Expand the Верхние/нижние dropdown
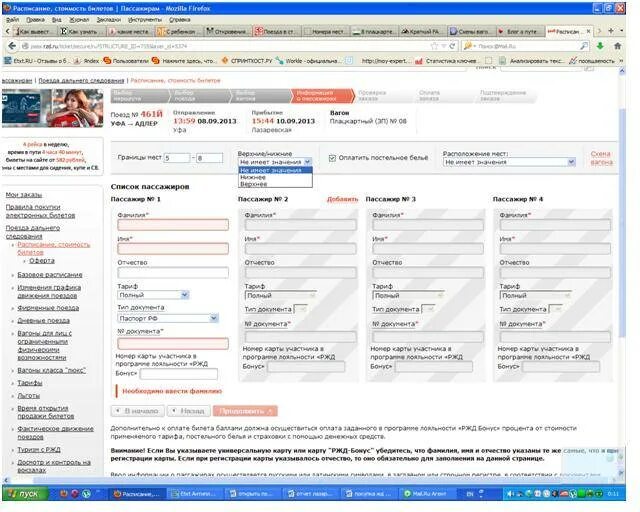 coord(275,162)
